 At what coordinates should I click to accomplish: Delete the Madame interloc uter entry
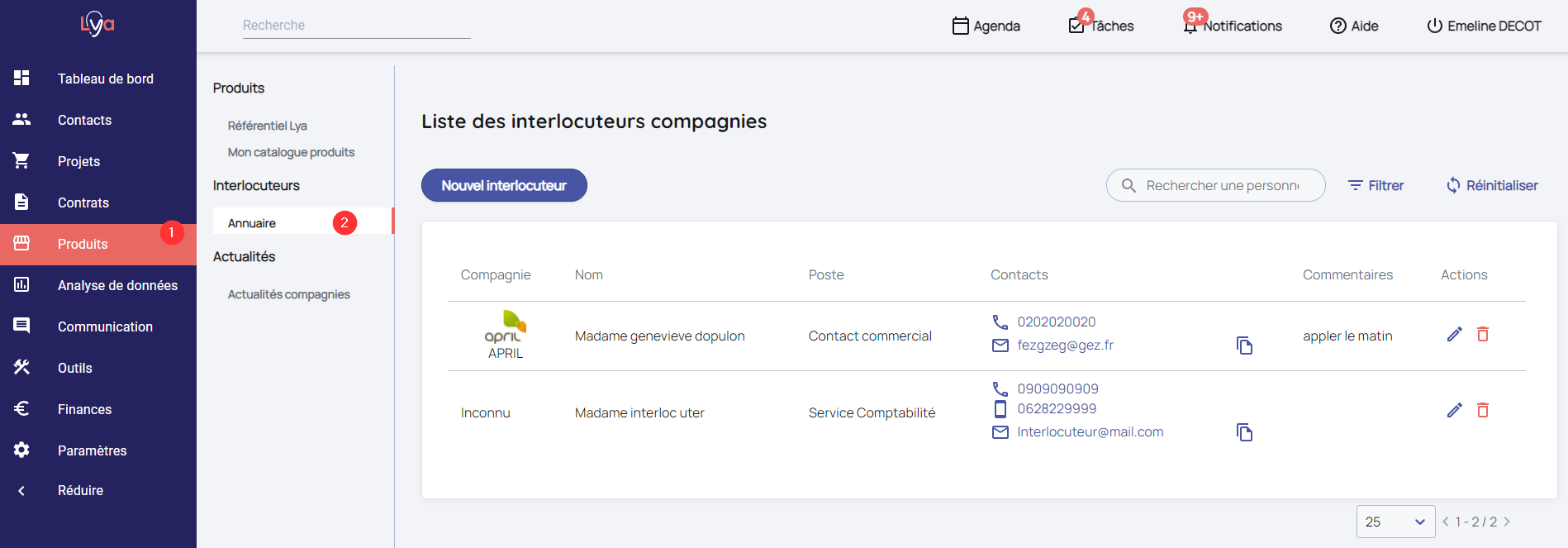[x=1483, y=410]
